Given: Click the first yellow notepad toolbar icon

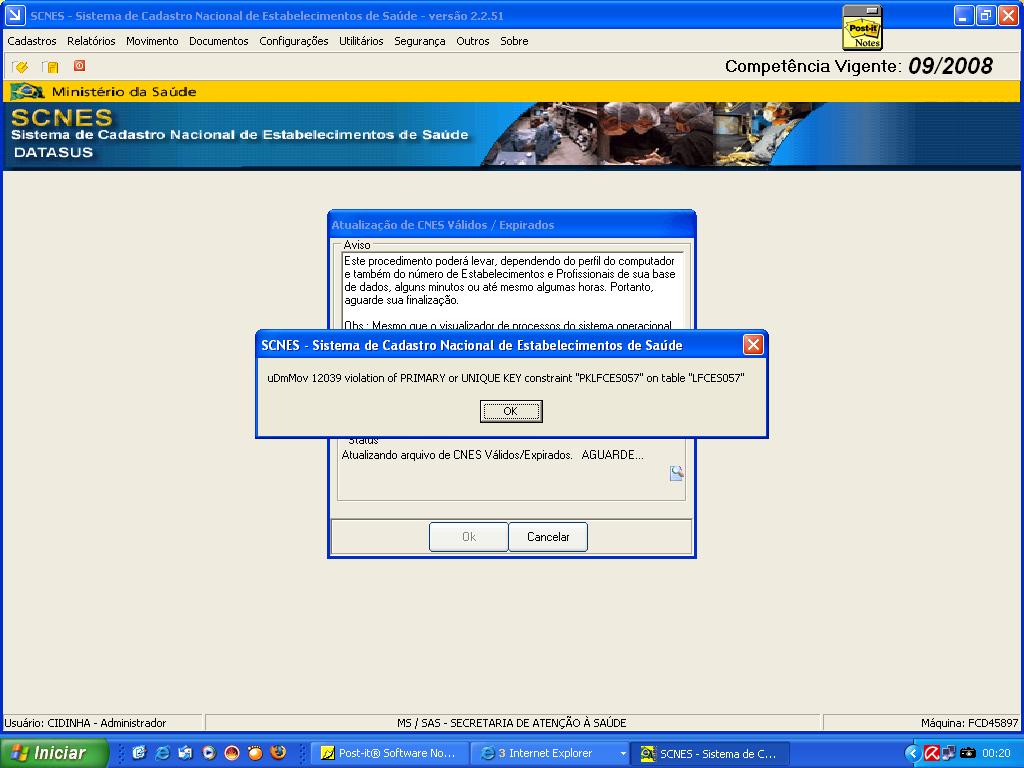Looking at the screenshot, I should [x=20, y=67].
